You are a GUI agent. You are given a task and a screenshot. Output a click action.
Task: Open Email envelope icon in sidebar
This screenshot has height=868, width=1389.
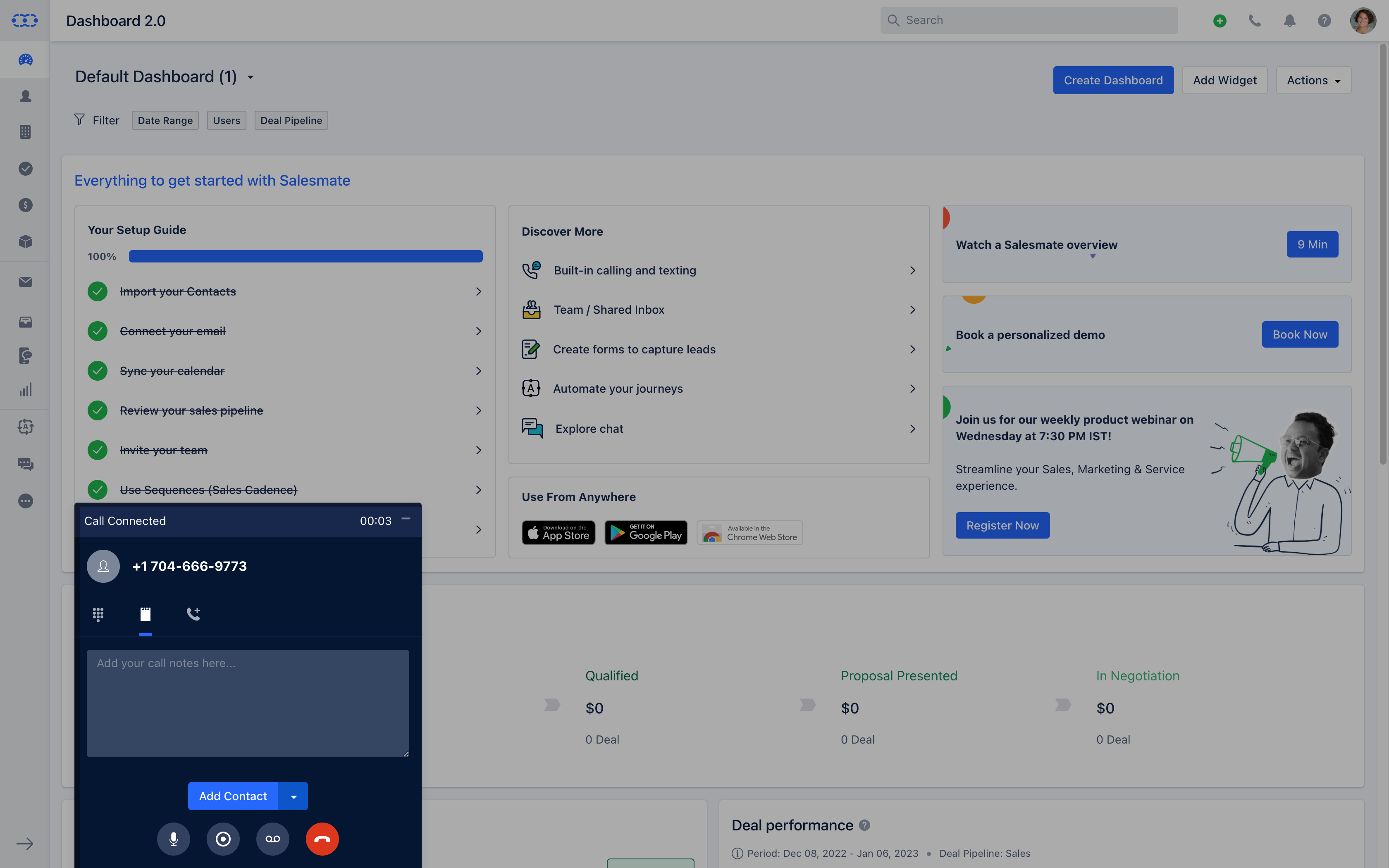[25, 282]
